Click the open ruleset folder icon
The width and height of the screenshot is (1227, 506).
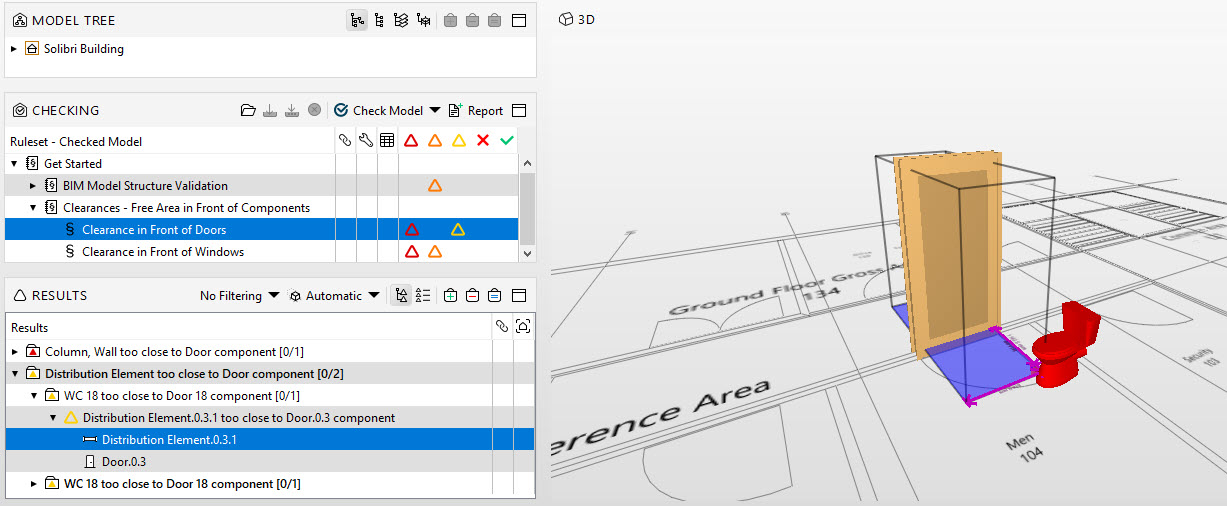248,111
